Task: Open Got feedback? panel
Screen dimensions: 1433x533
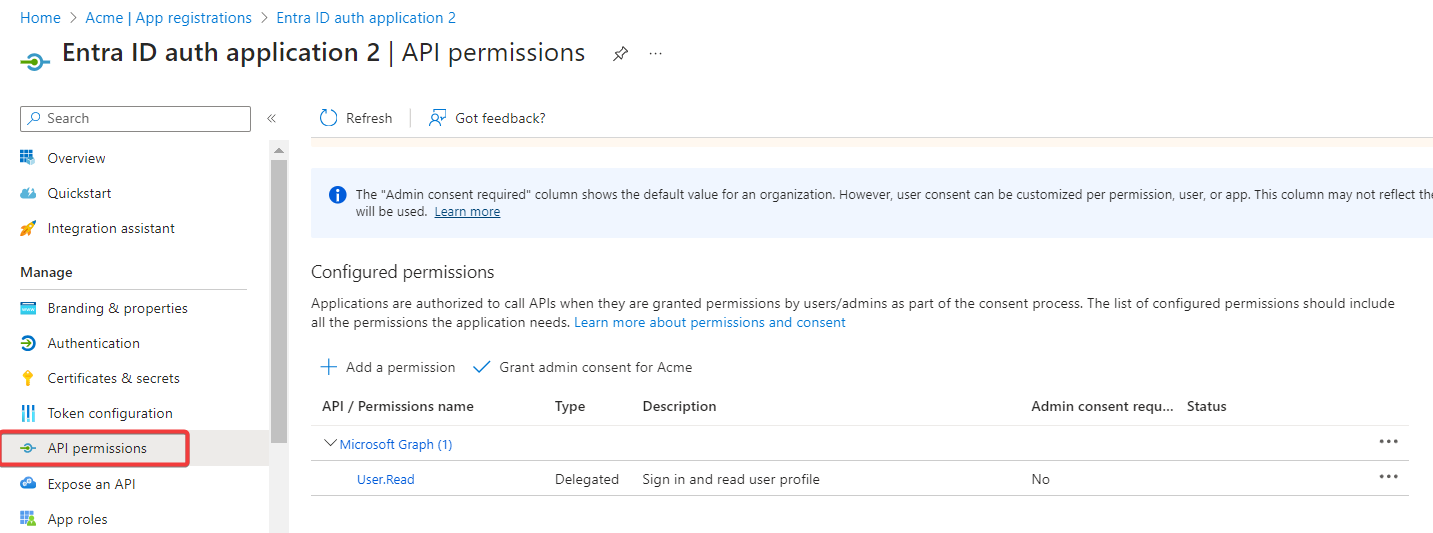Action: pyautogui.click(x=487, y=118)
